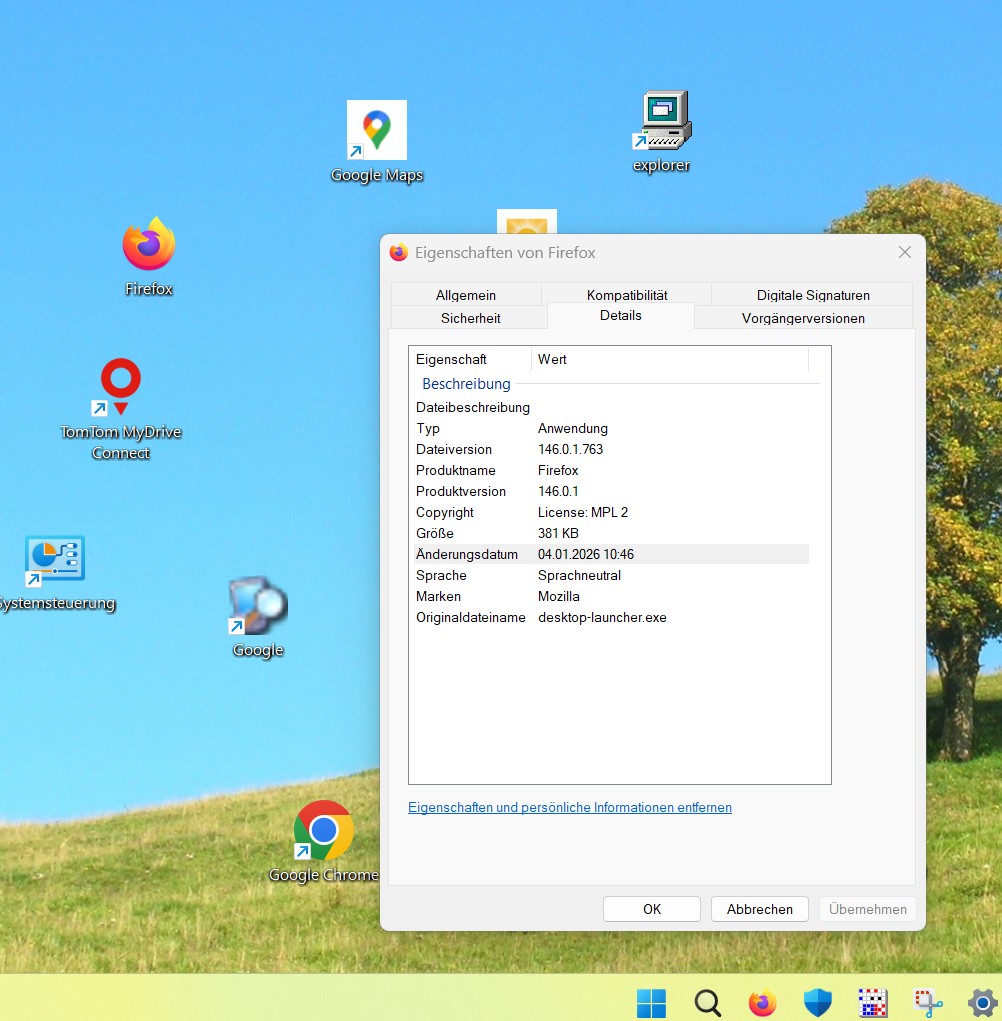This screenshot has height=1021, width=1002.
Task: Switch to the Allgemein tab
Action: pyautogui.click(x=466, y=295)
